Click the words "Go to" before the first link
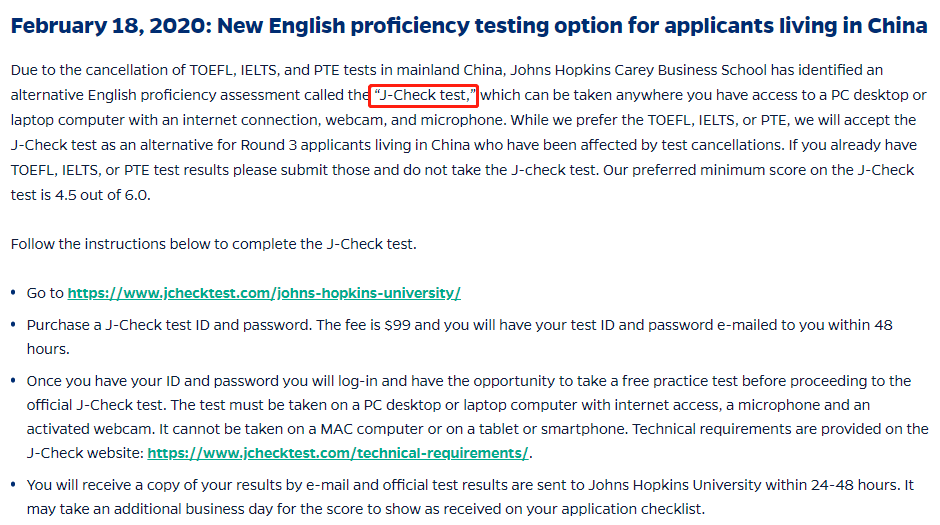Screen dimensions: 940x525 coord(45,293)
